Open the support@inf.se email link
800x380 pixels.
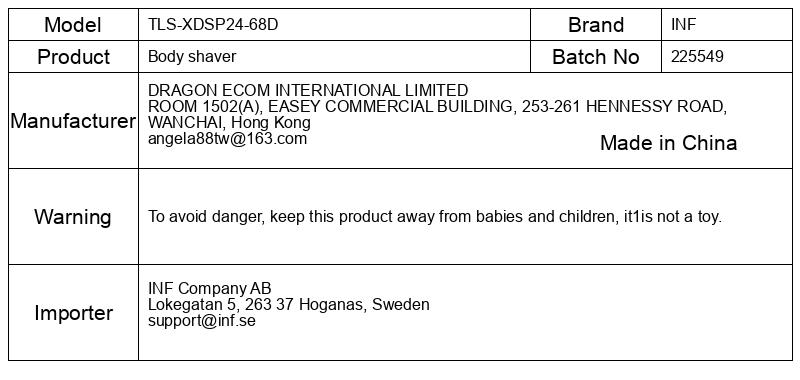(x=202, y=321)
